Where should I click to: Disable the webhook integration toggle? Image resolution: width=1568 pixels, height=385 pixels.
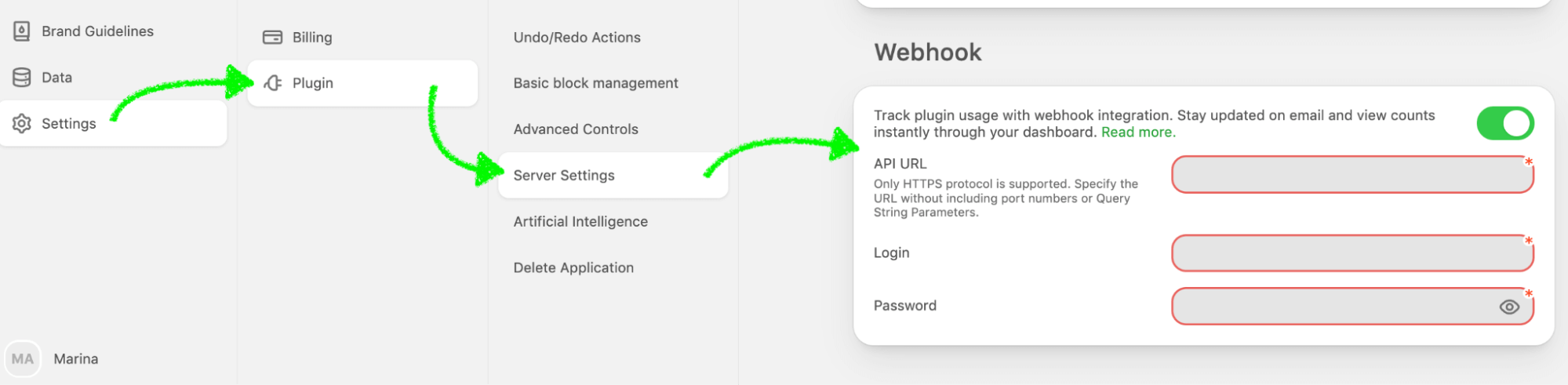coord(1504,124)
